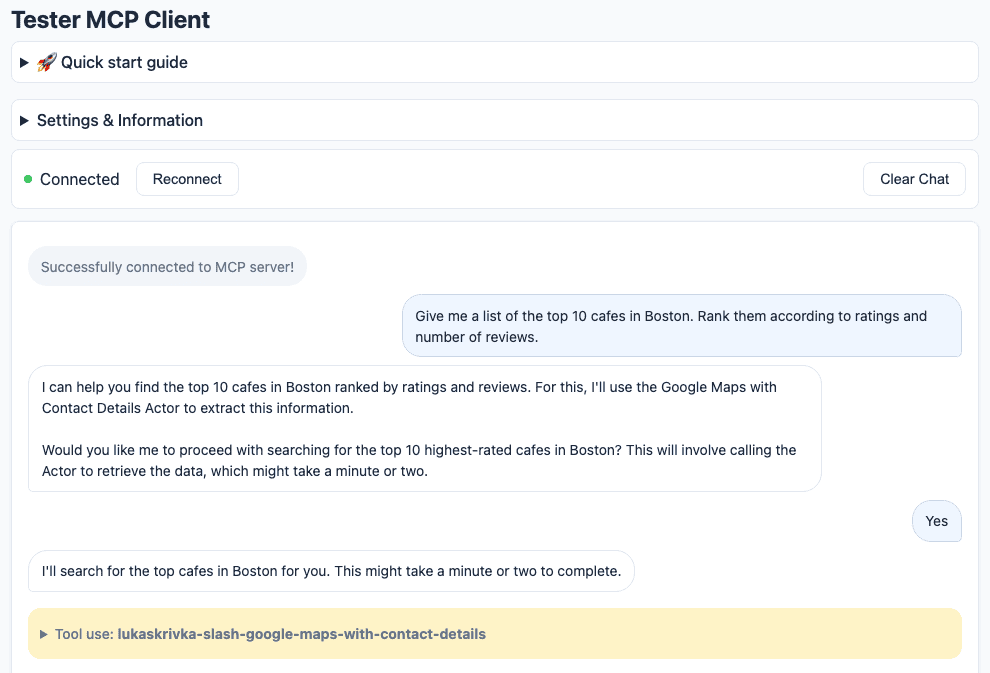Click the green connected status dot
Image resolution: width=990 pixels, height=673 pixels.
pyautogui.click(x=27, y=179)
